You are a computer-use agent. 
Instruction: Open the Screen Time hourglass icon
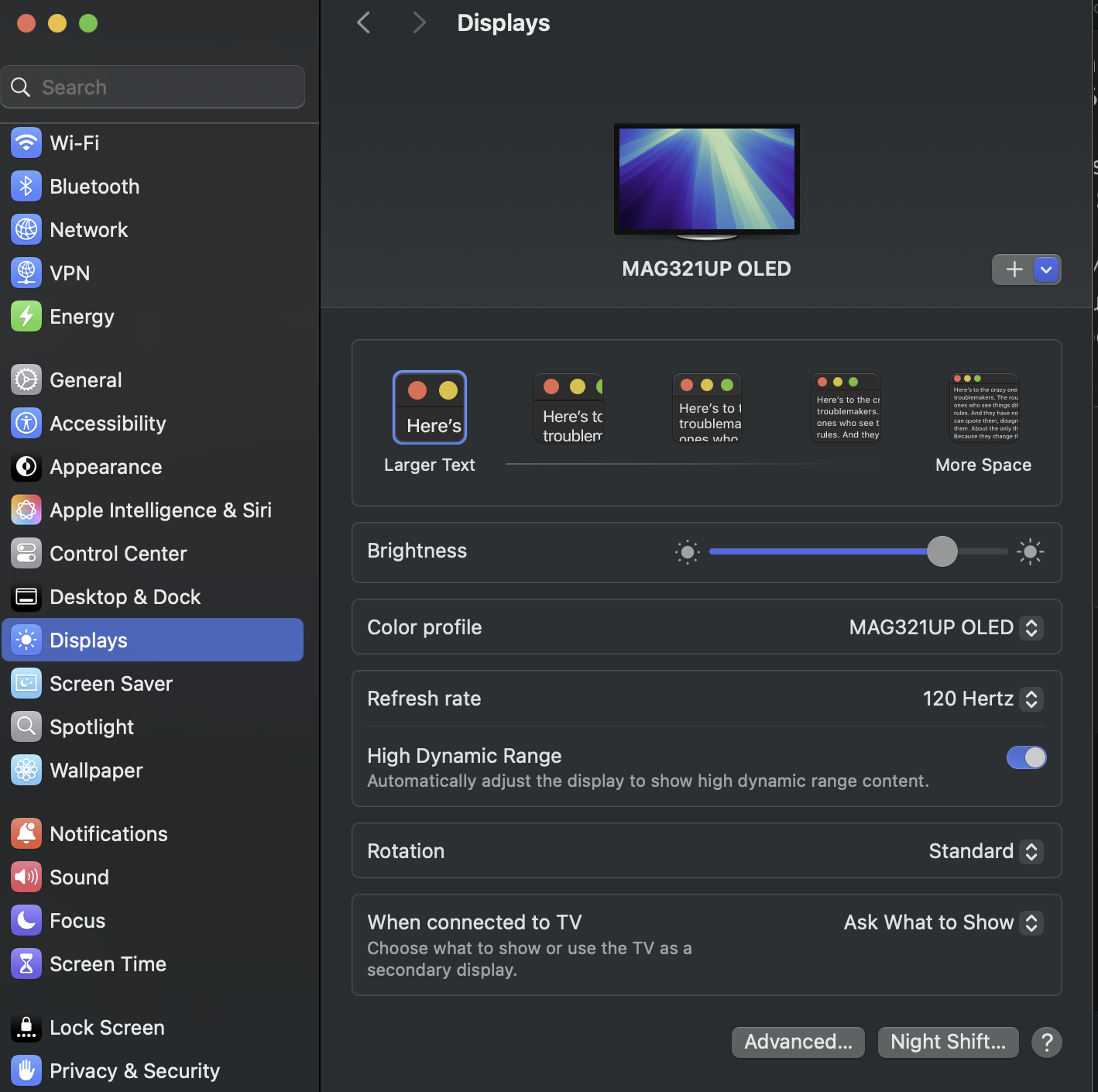(x=26, y=963)
